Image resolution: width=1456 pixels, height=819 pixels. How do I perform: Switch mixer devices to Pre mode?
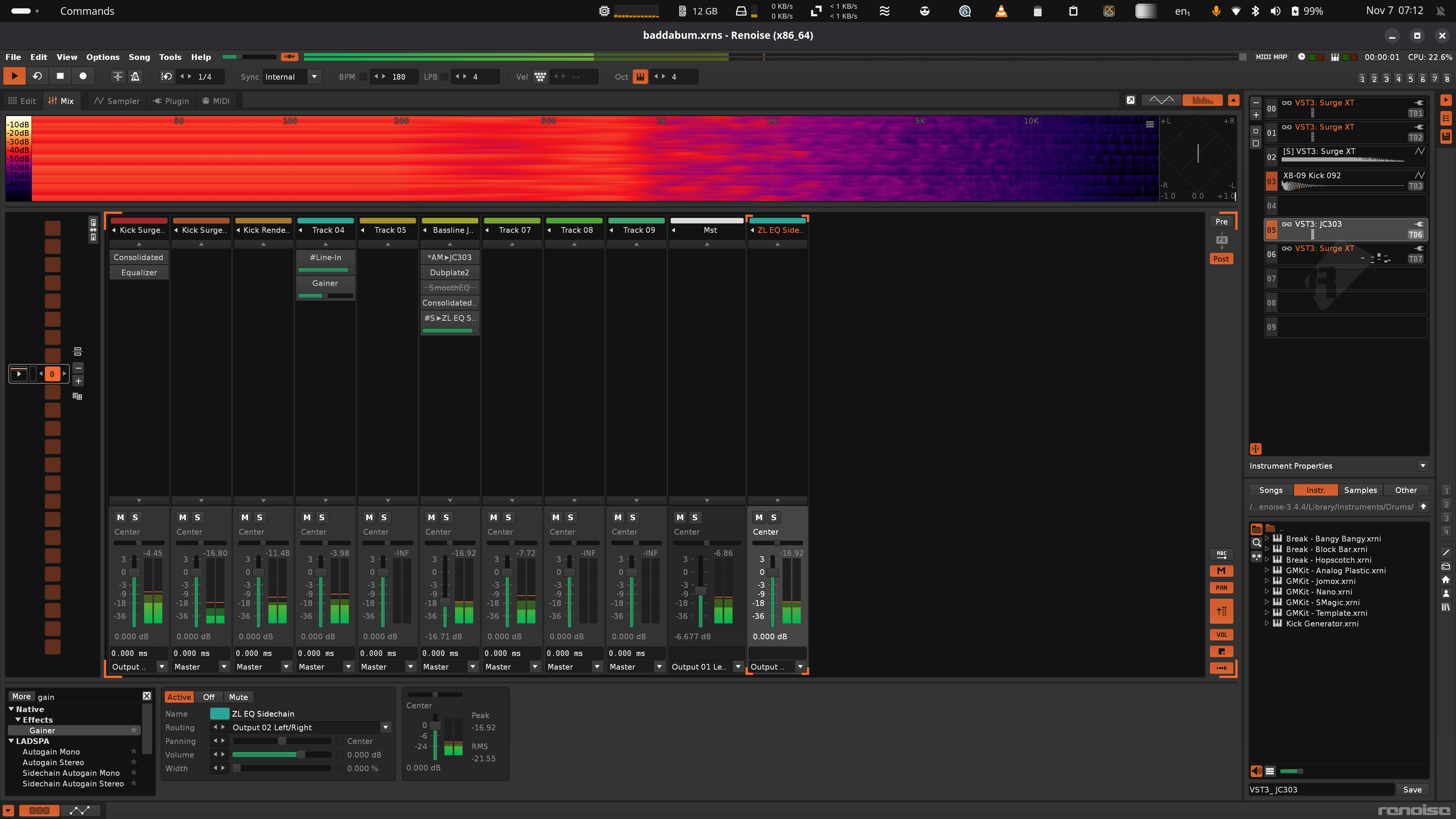[x=1221, y=221]
